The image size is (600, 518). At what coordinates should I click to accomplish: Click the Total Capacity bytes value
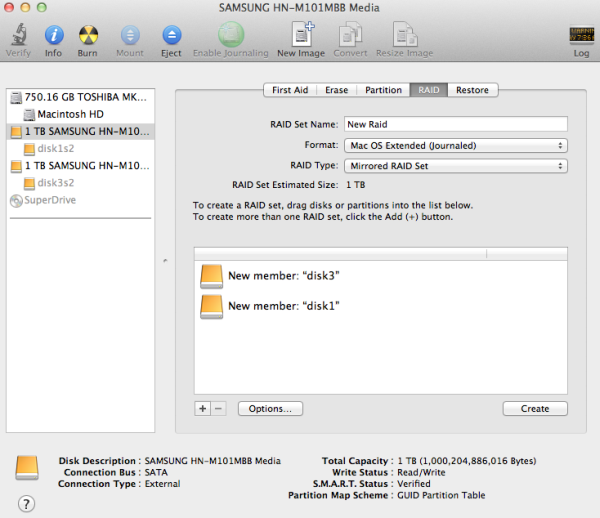pyautogui.click(x=467, y=461)
